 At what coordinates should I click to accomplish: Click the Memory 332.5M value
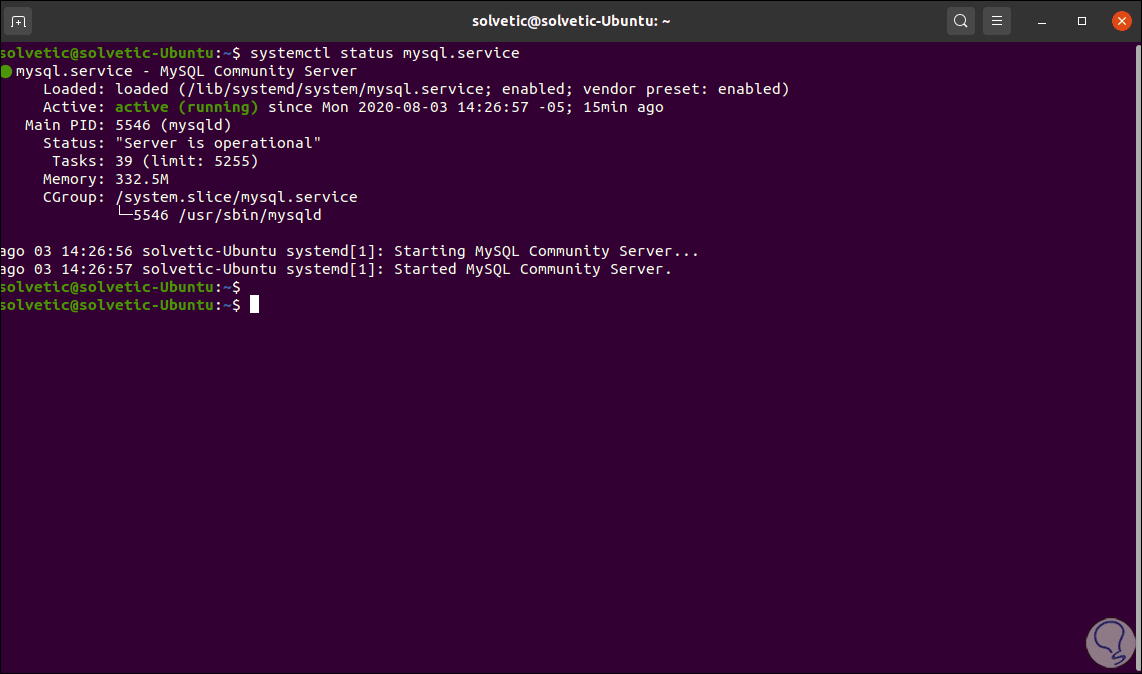pyautogui.click(x=142, y=179)
